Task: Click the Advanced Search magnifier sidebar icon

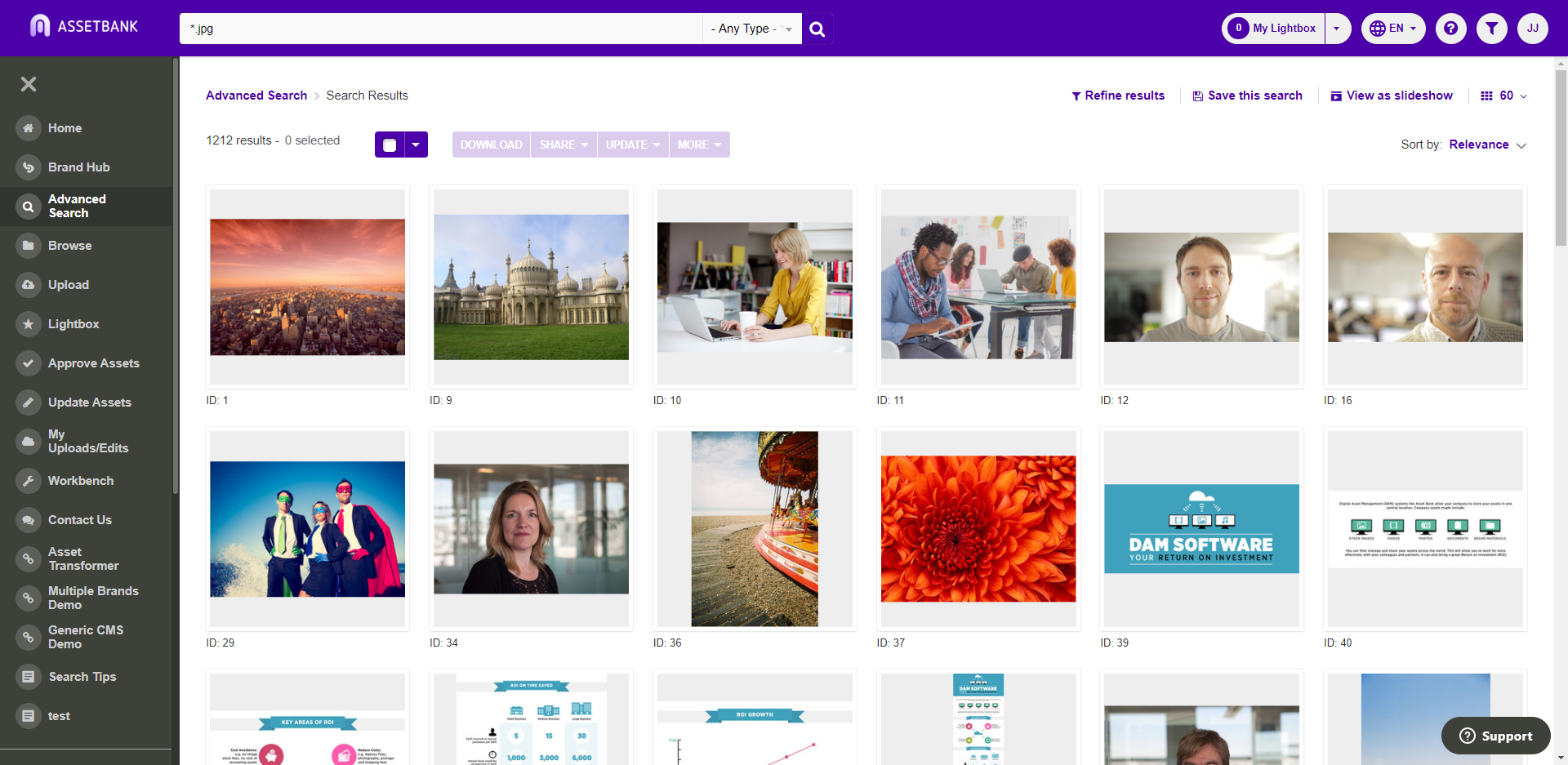Action: pos(29,207)
